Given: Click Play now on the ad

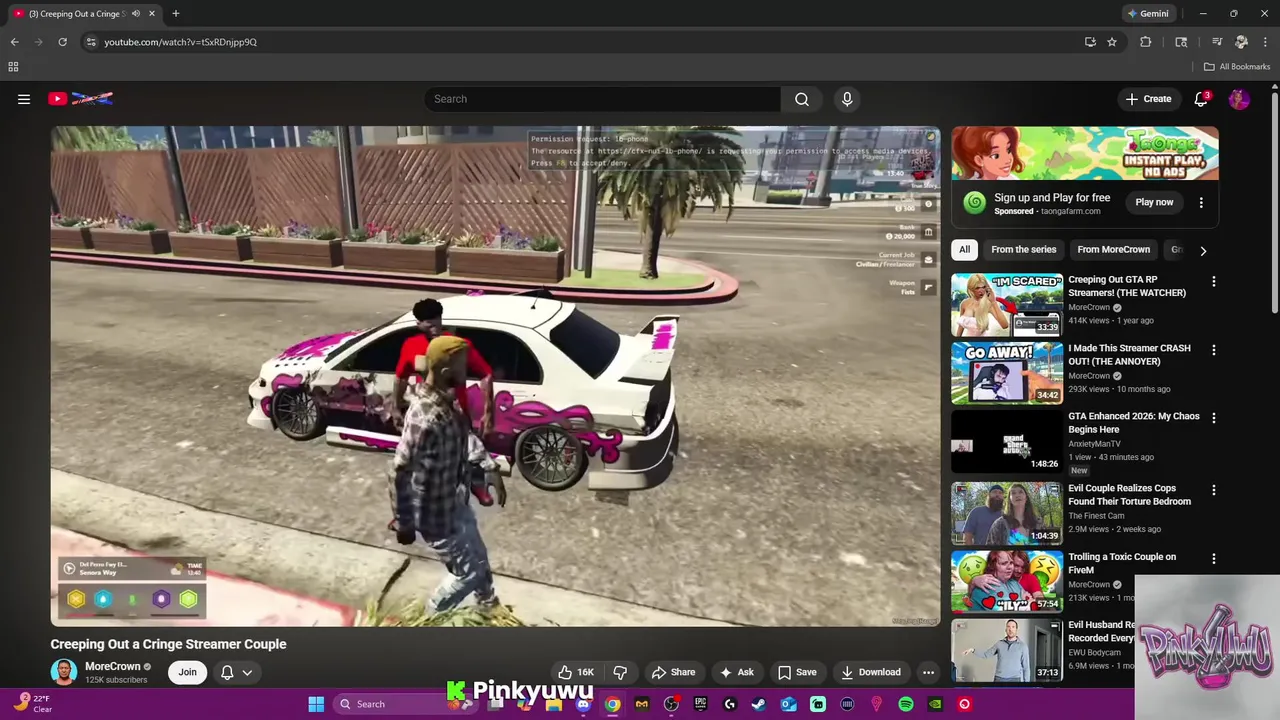Looking at the screenshot, I should [1154, 202].
